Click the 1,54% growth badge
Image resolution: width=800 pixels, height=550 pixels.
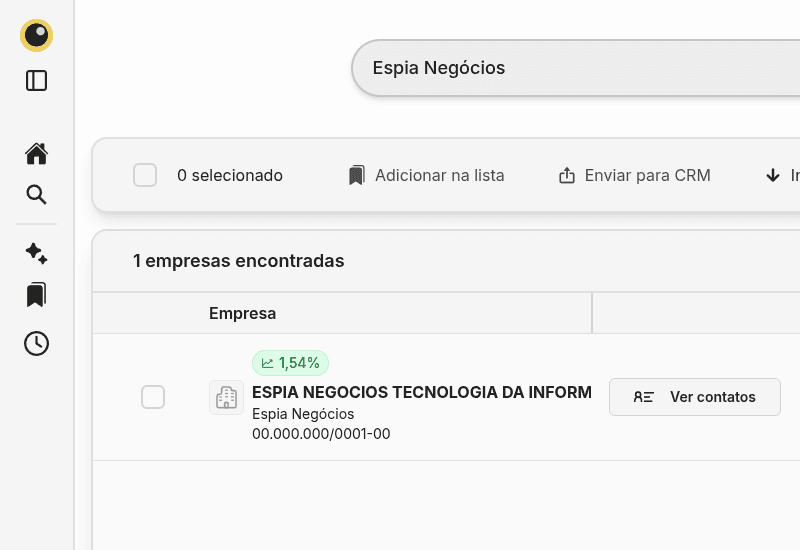point(290,363)
